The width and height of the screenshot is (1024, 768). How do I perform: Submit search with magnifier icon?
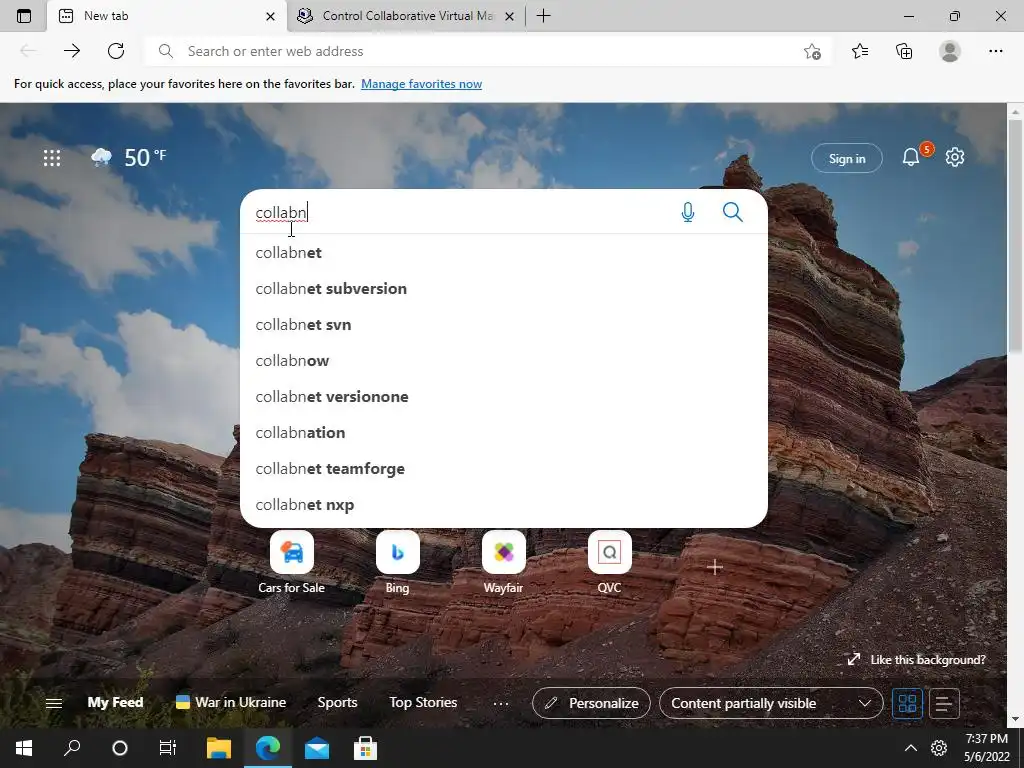point(733,212)
